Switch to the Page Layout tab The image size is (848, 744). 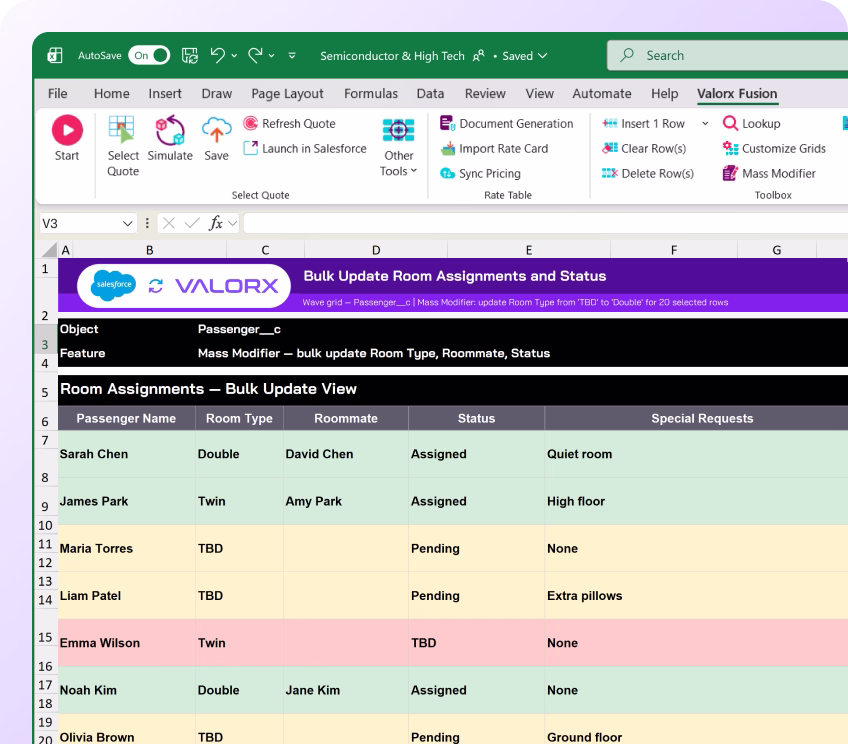coord(287,94)
